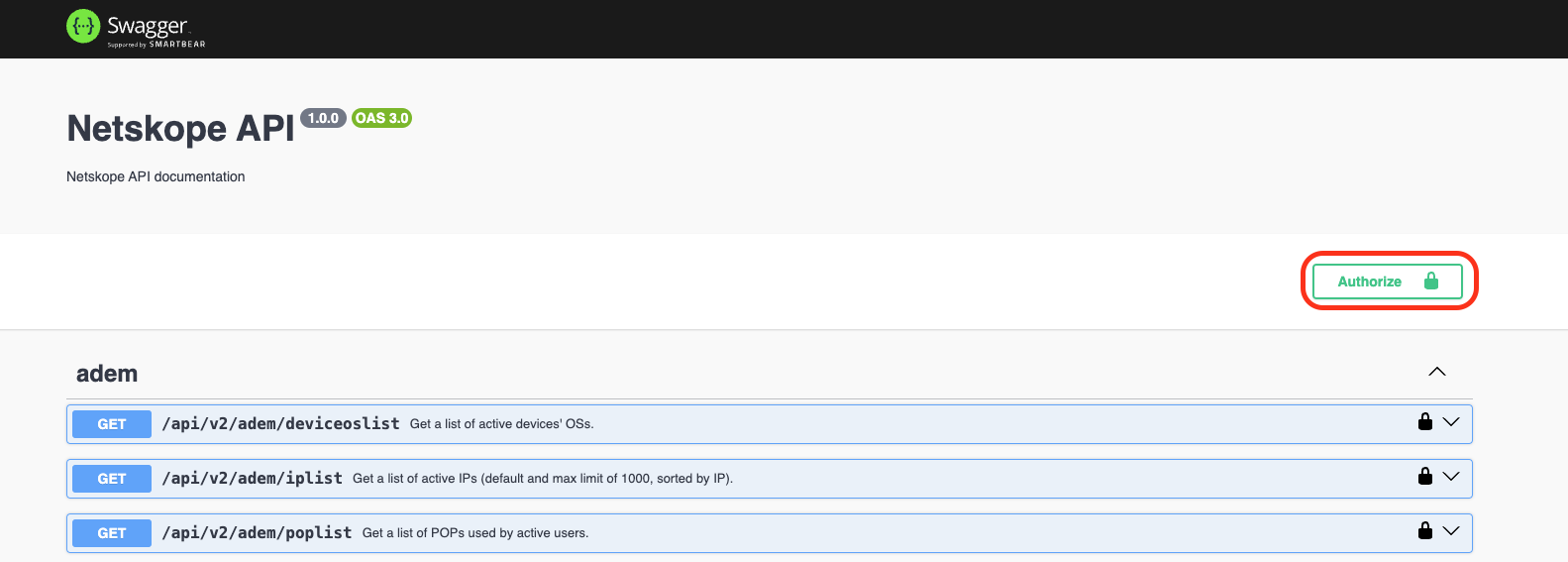The image size is (1568, 562).
Task: Click 'Get a list of active IPs' description
Action: tap(543, 479)
